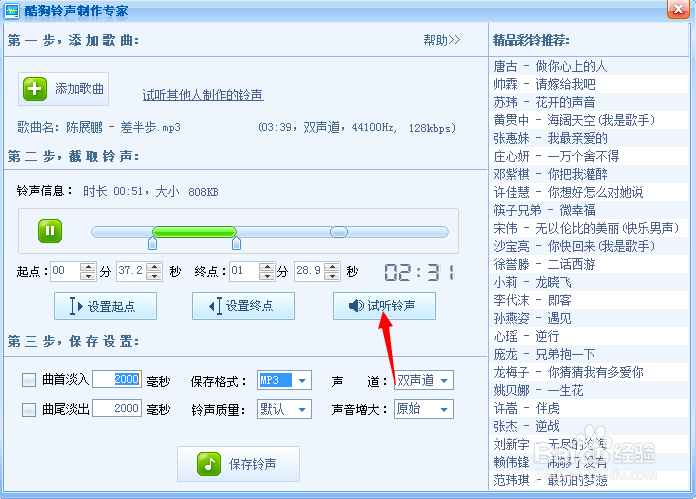Select 心瑶 - 逆行 ringtone

coord(588,336)
